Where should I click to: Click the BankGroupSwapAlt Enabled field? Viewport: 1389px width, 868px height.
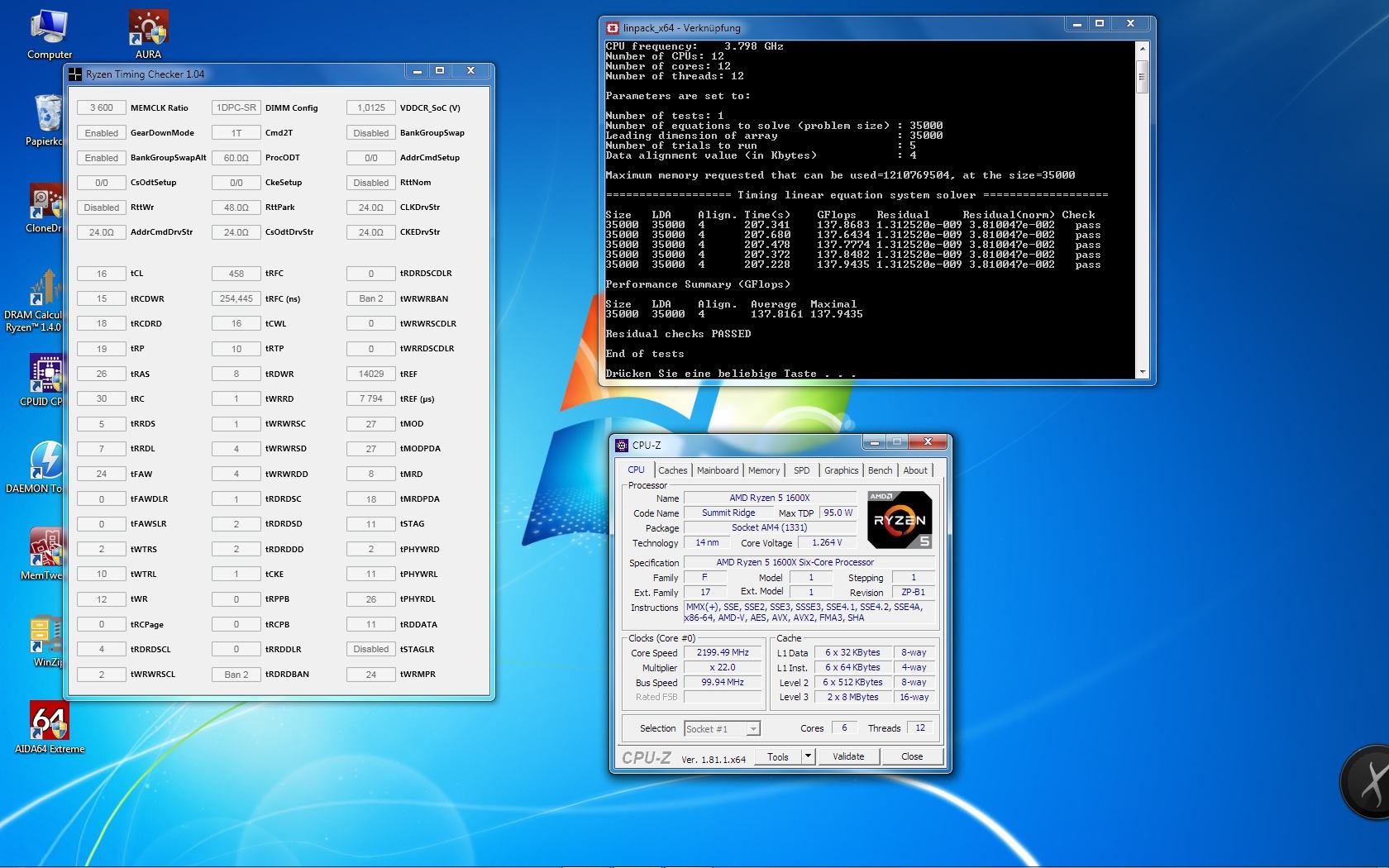(102, 157)
